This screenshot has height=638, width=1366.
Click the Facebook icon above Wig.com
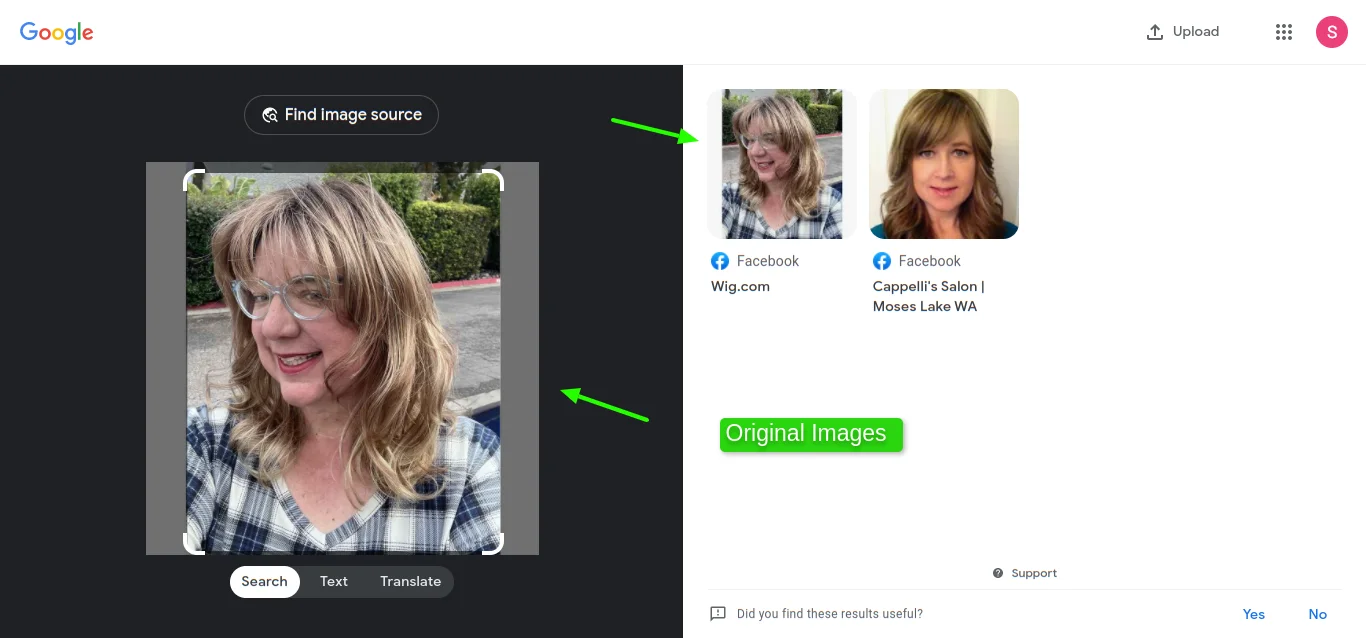(720, 261)
